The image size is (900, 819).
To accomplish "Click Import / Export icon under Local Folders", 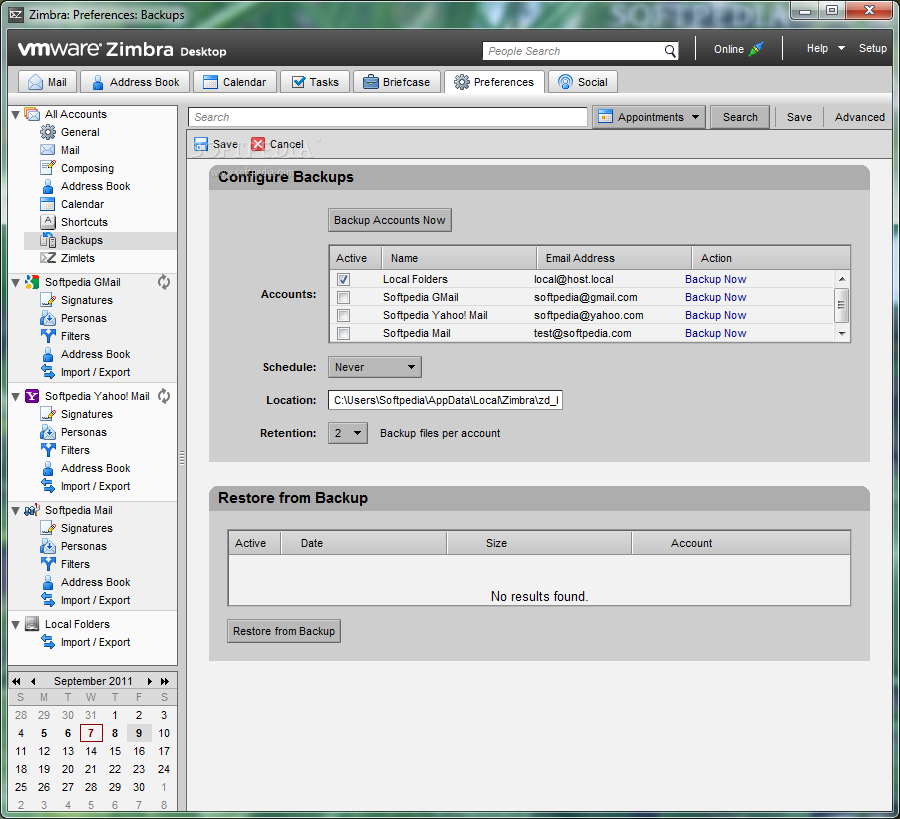I will [48, 642].
